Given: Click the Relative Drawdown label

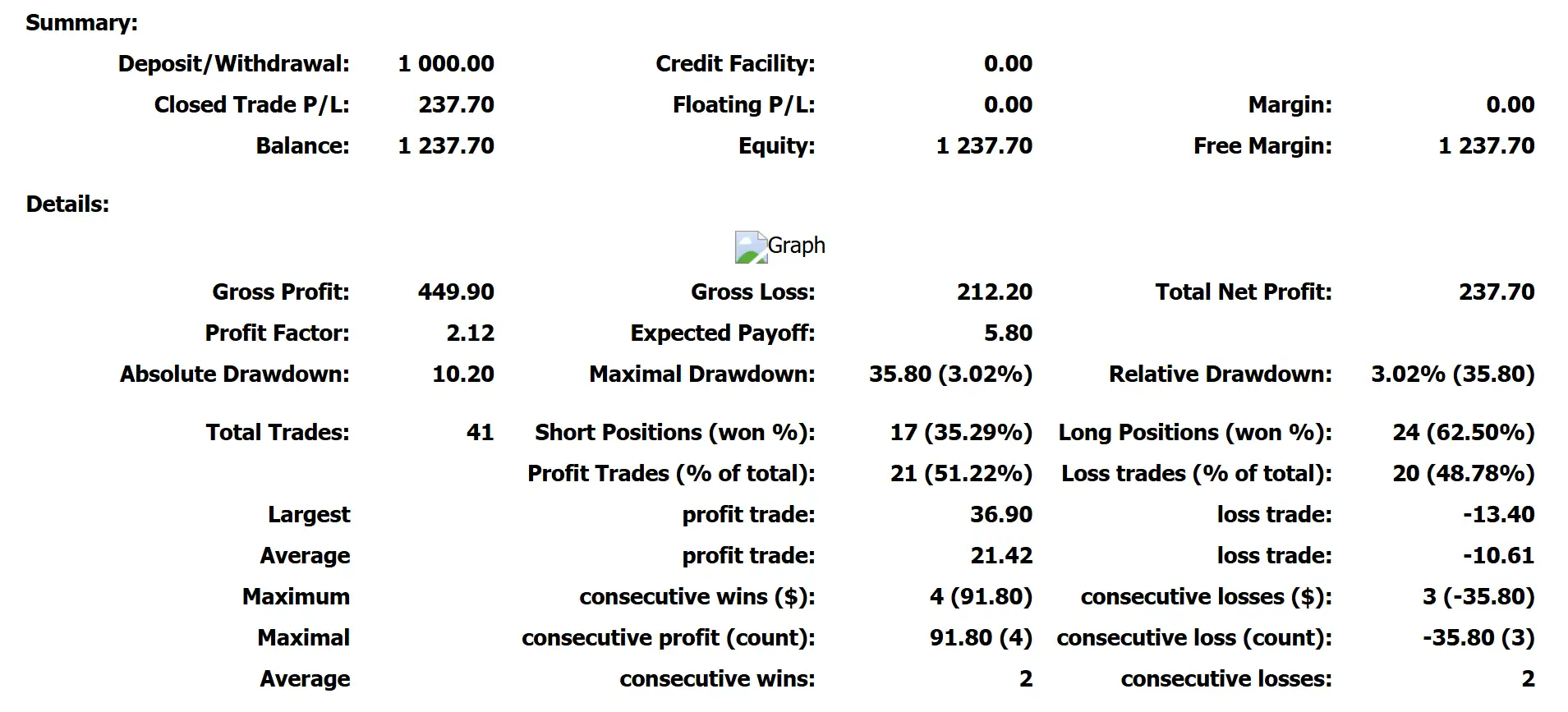Looking at the screenshot, I should click(1220, 374).
